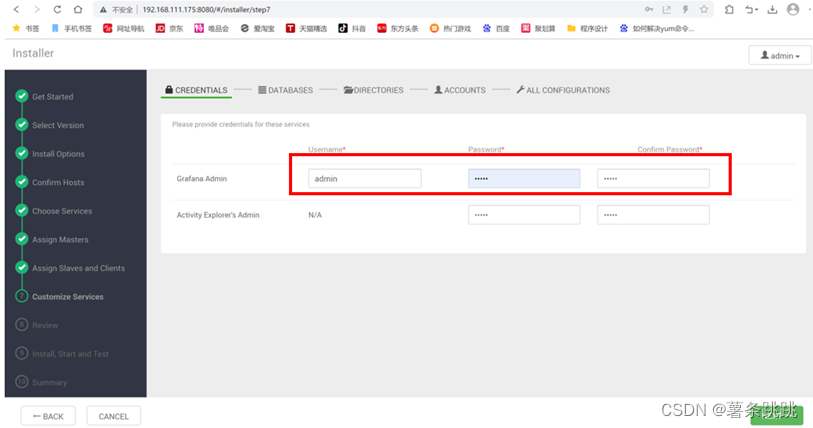Click the BACK button
Viewport: 813px width, 428px height.
pyautogui.click(x=48, y=416)
